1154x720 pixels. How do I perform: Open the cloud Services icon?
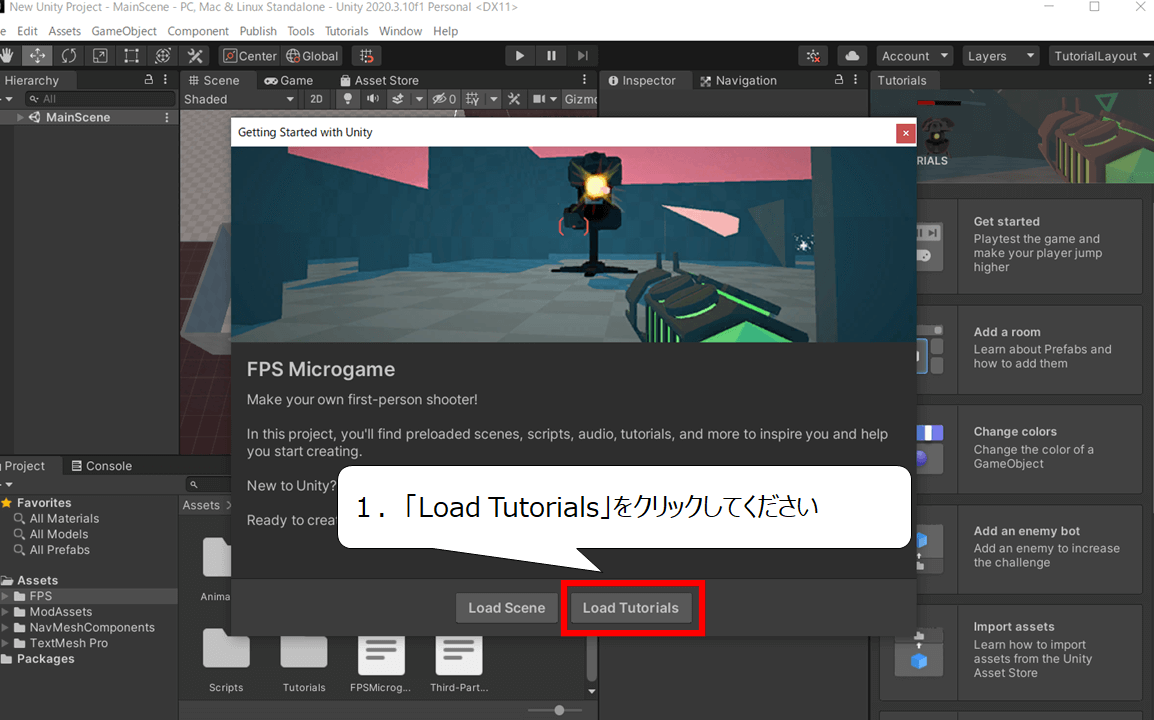pyautogui.click(x=852, y=56)
